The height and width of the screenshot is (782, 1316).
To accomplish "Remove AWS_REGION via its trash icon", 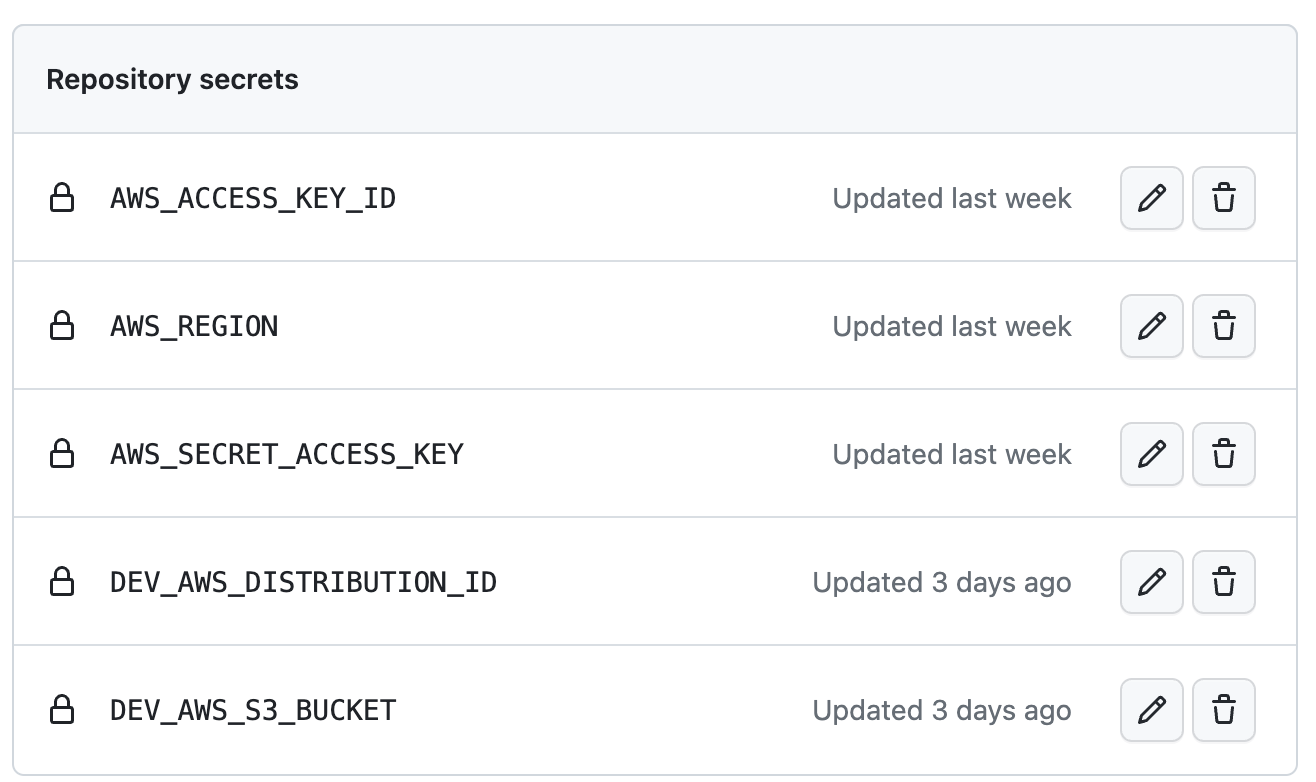I will click(1224, 326).
